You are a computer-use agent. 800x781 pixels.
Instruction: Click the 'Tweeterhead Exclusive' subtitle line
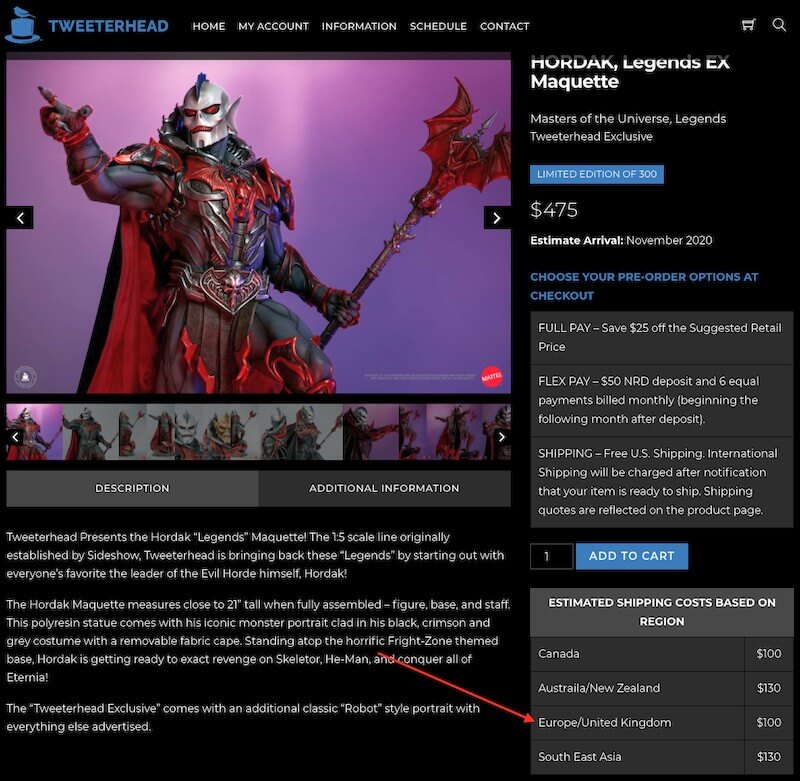pyautogui.click(x=591, y=137)
